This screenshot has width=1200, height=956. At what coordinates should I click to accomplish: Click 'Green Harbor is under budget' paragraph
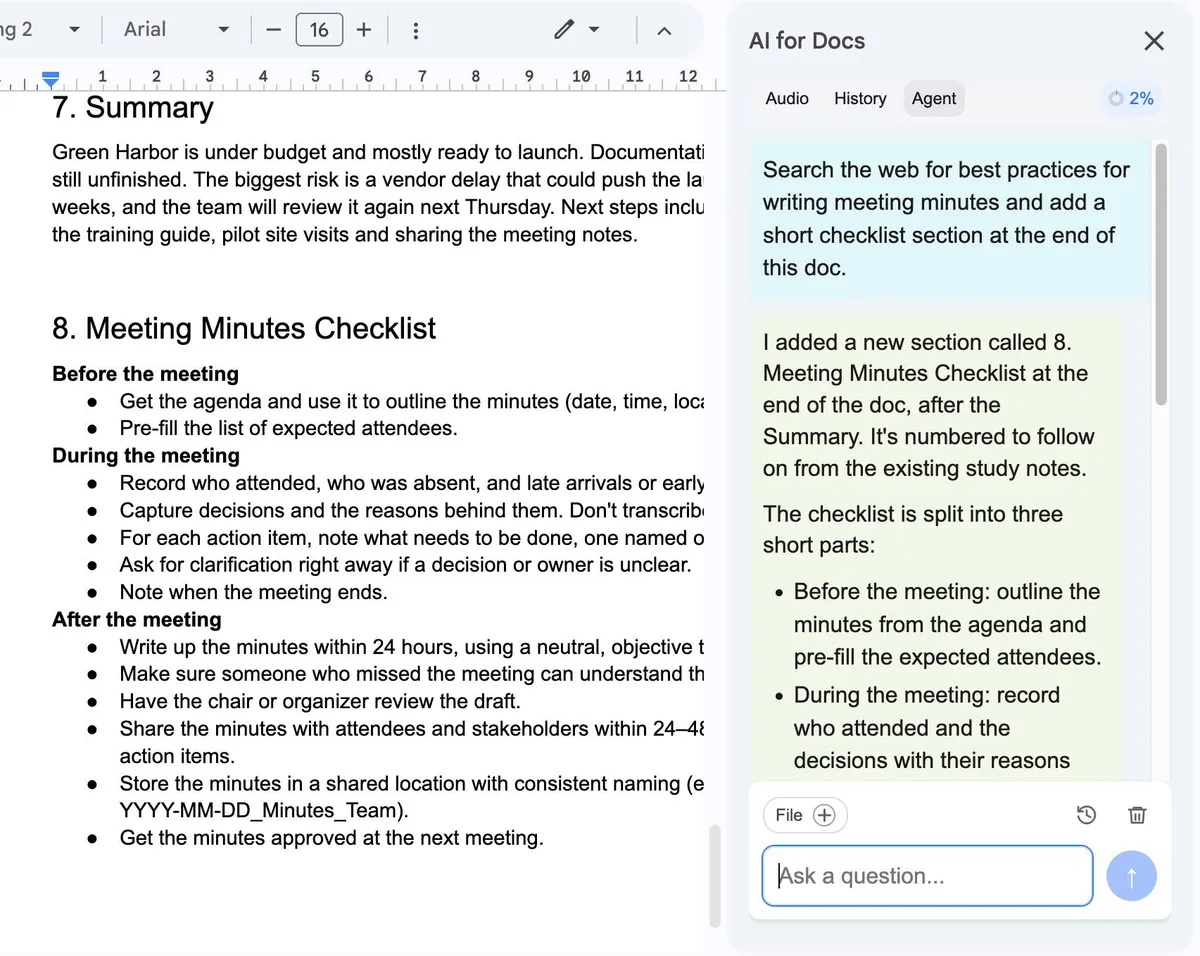tap(378, 194)
